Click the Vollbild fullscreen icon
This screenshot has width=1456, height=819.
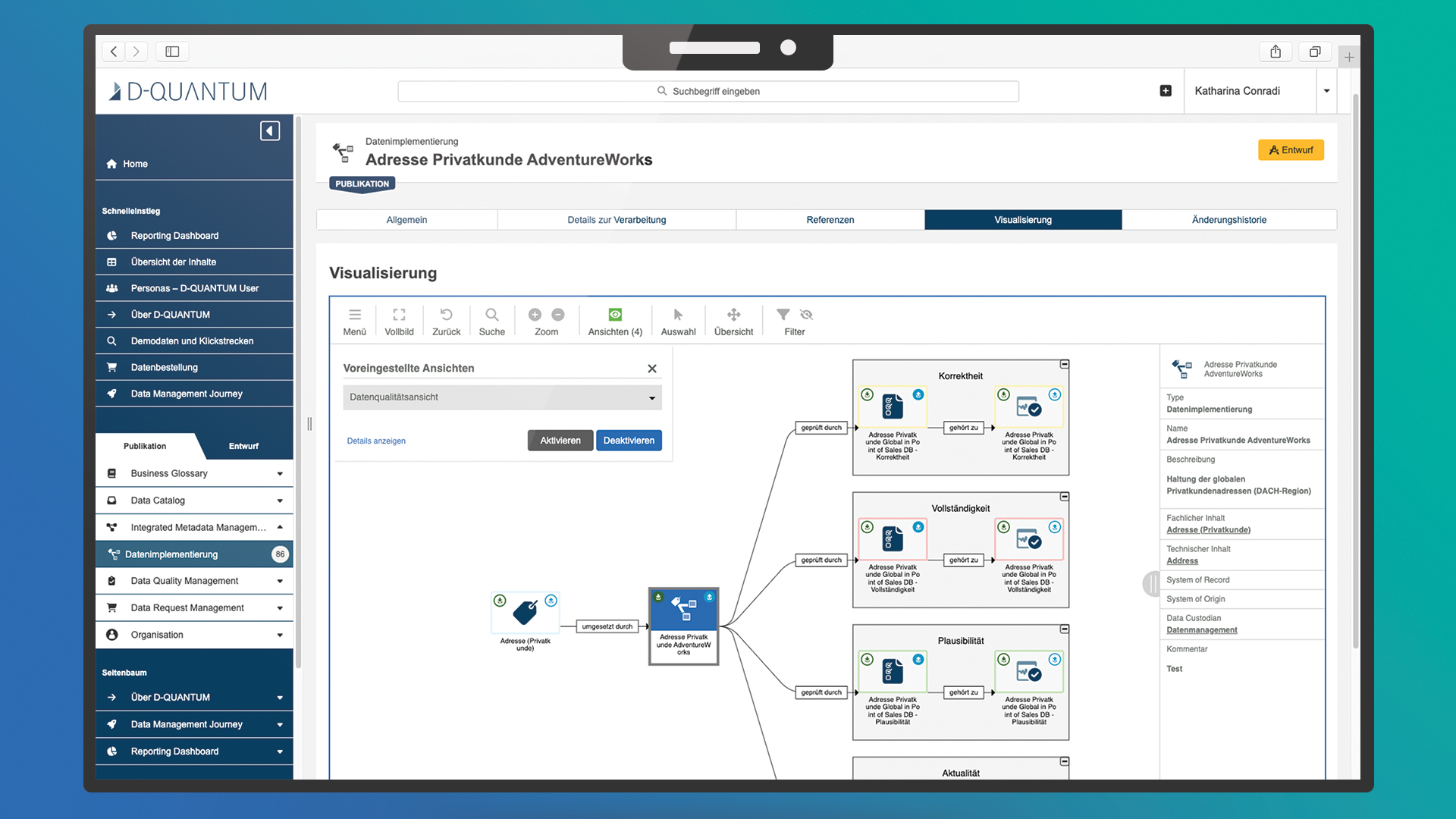(x=399, y=315)
